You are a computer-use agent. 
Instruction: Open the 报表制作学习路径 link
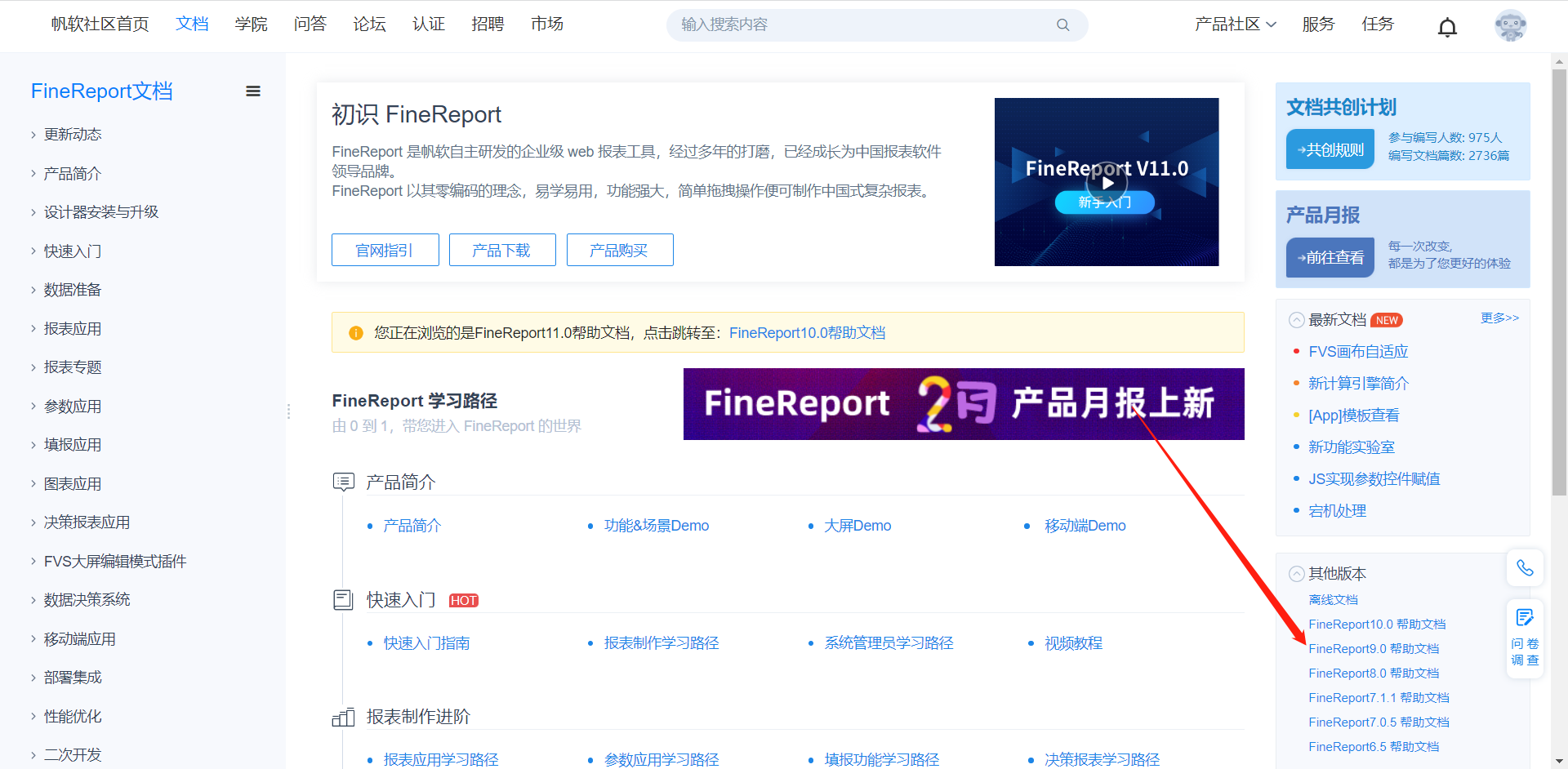tap(661, 643)
